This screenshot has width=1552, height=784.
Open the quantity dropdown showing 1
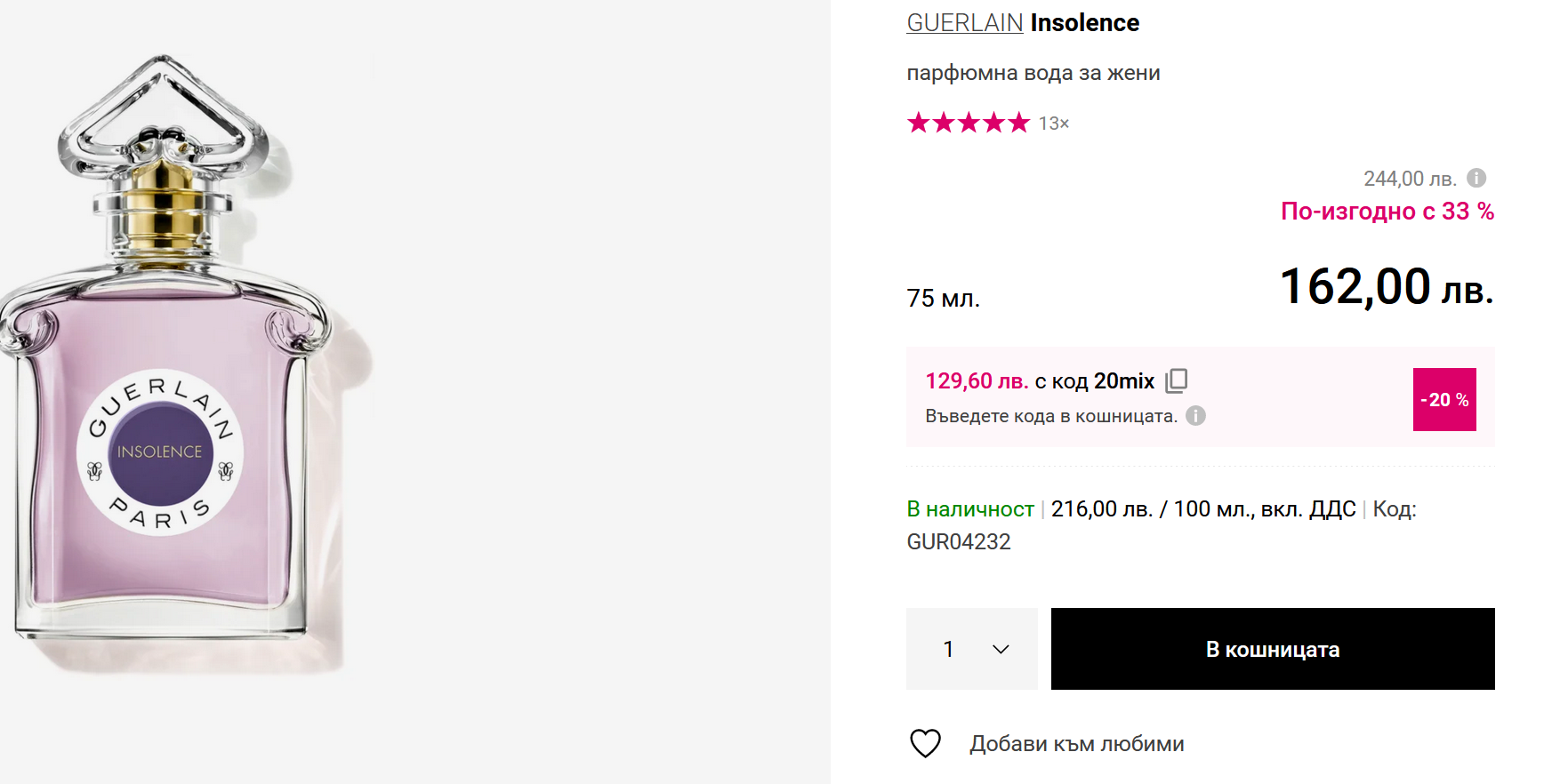(x=971, y=649)
